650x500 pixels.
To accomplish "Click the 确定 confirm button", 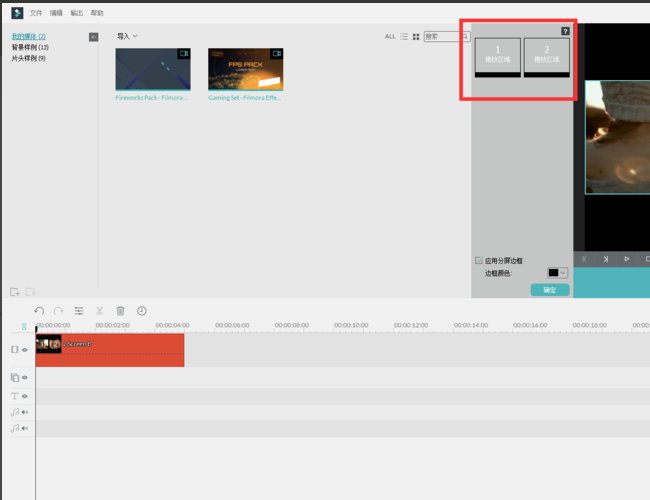I will (549, 290).
